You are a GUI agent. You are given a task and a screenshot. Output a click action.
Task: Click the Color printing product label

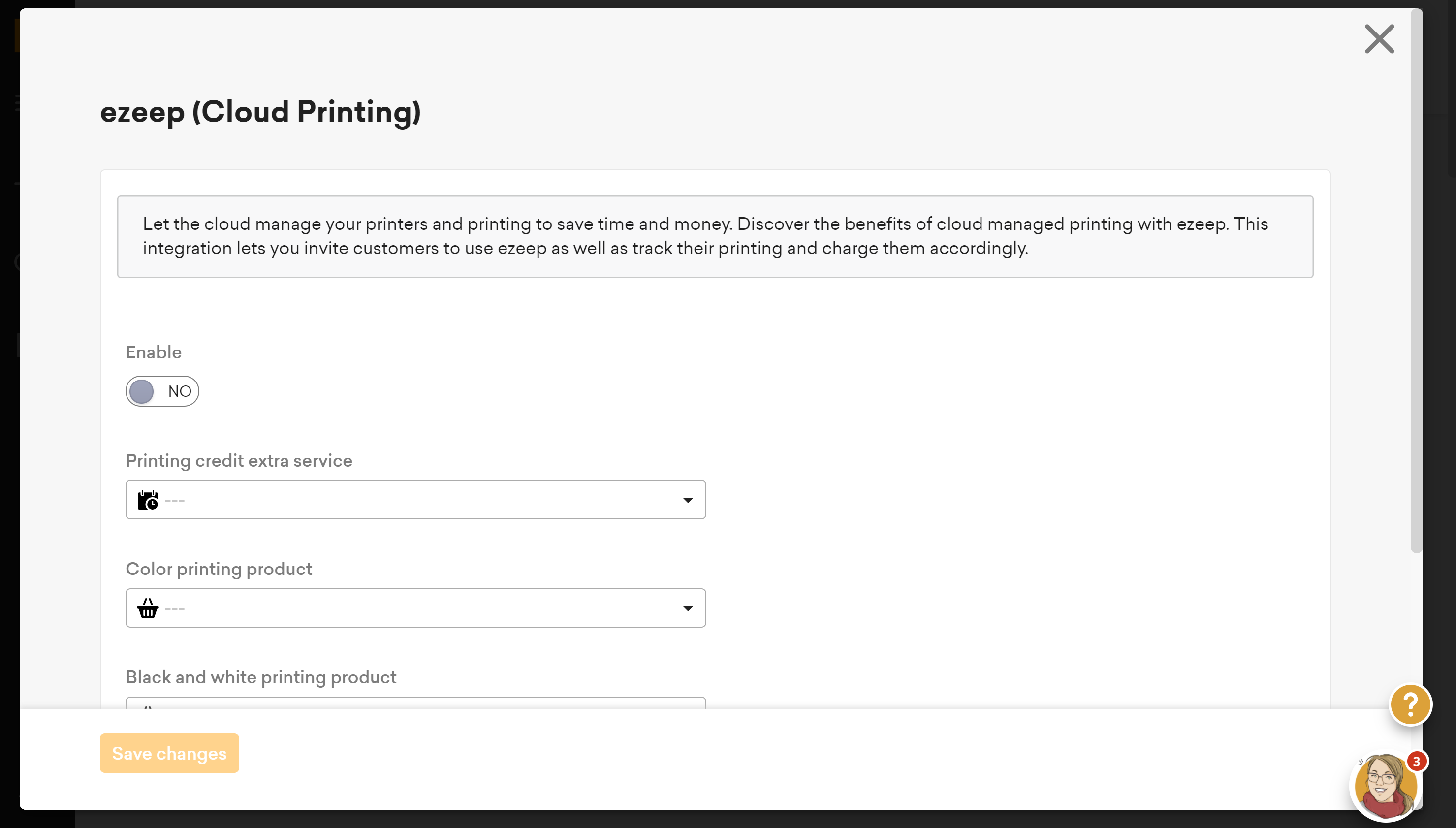[219, 569]
